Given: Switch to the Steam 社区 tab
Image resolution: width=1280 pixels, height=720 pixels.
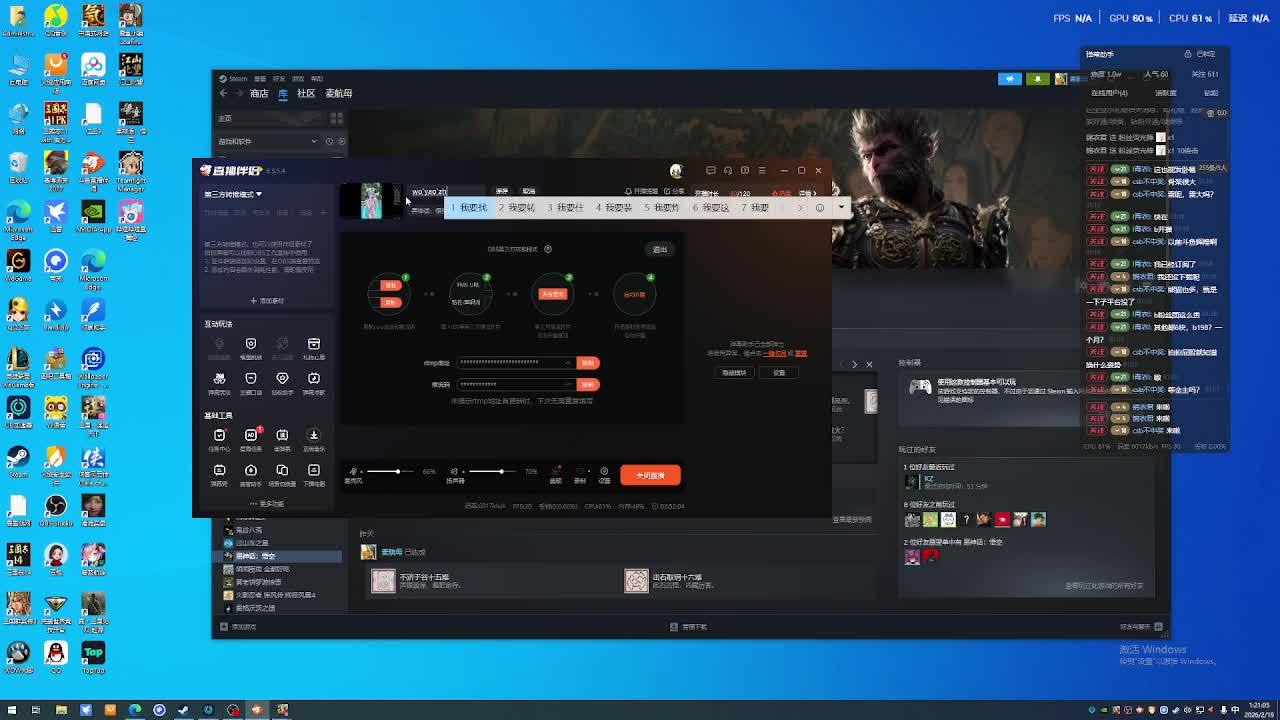Looking at the screenshot, I should coord(306,93).
